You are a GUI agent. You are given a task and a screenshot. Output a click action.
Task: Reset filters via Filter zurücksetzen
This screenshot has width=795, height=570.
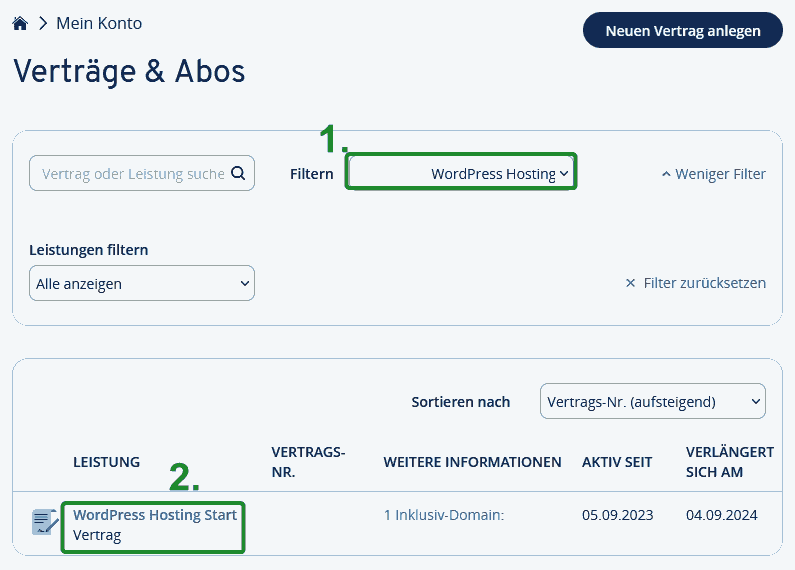click(695, 283)
